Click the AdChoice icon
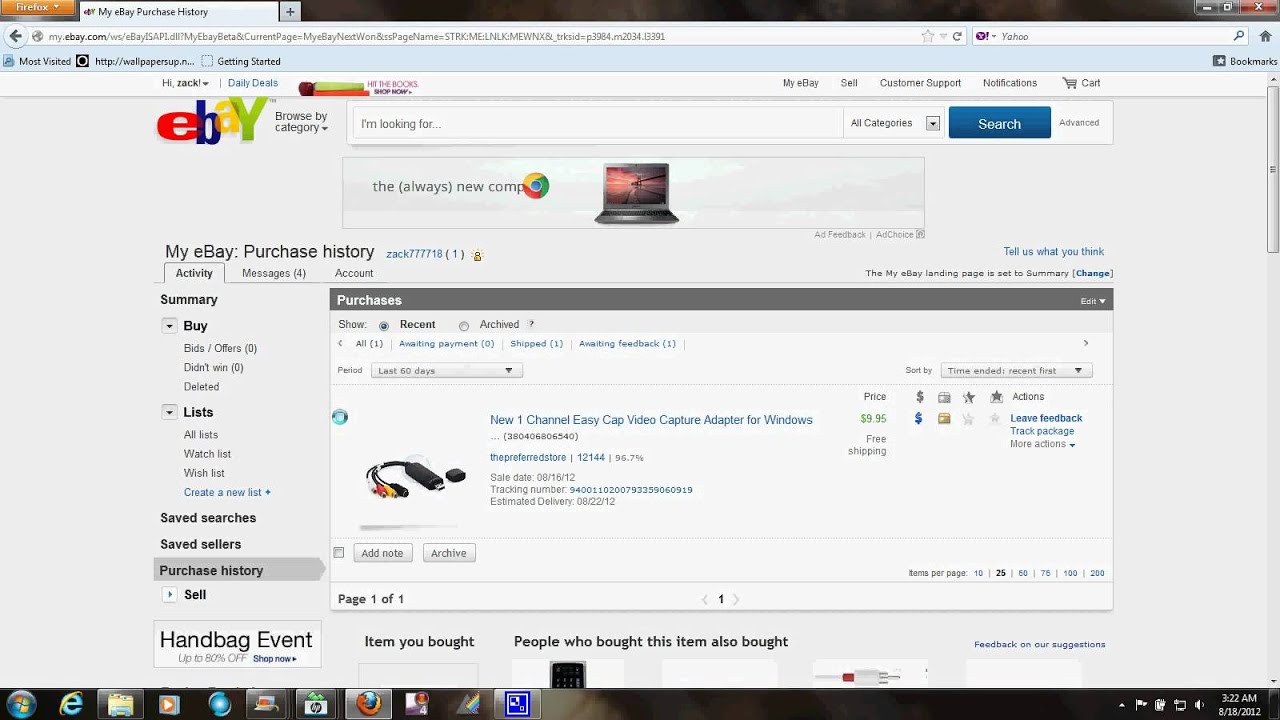Screen dimensions: 1280x720 (x=920, y=235)
